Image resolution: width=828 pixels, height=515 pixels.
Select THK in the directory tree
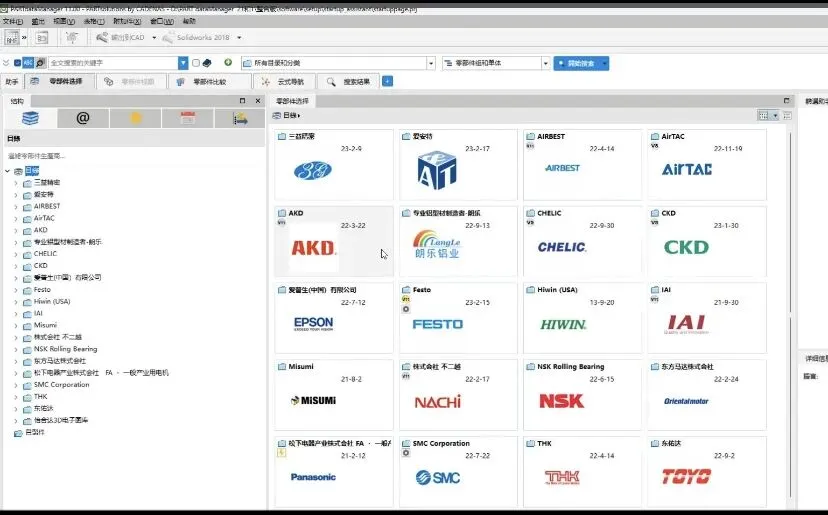(x=41, y=397)
